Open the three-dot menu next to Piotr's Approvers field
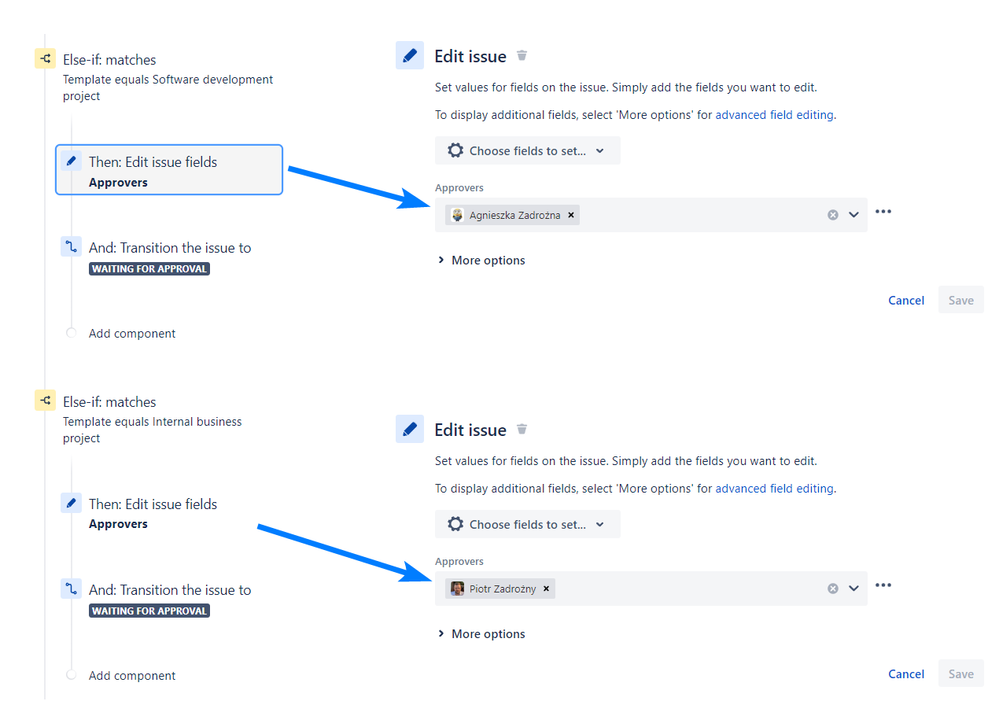Image resolution: width=999 pixels, height=724 pixels. (x=883, y=586)
